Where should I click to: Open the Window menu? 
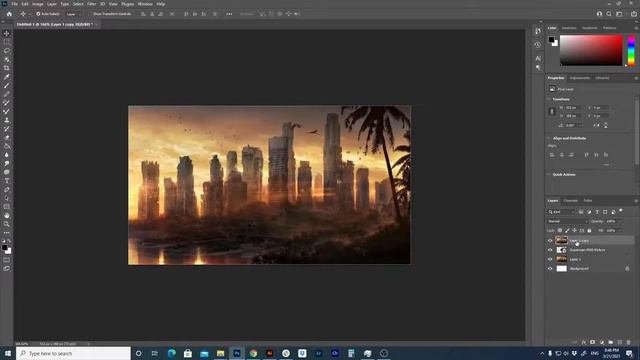tap(145, 4)
